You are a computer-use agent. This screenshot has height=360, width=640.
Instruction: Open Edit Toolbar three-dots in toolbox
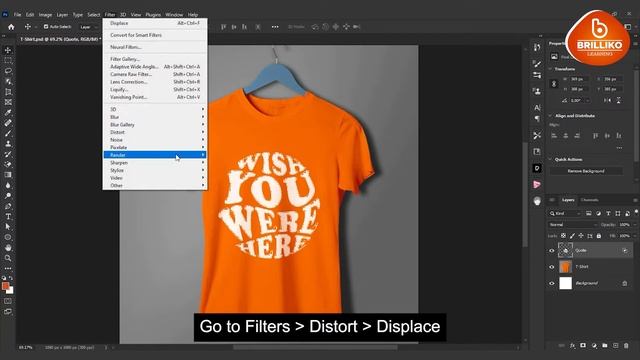pyautogui.click(x=8, y=269)
